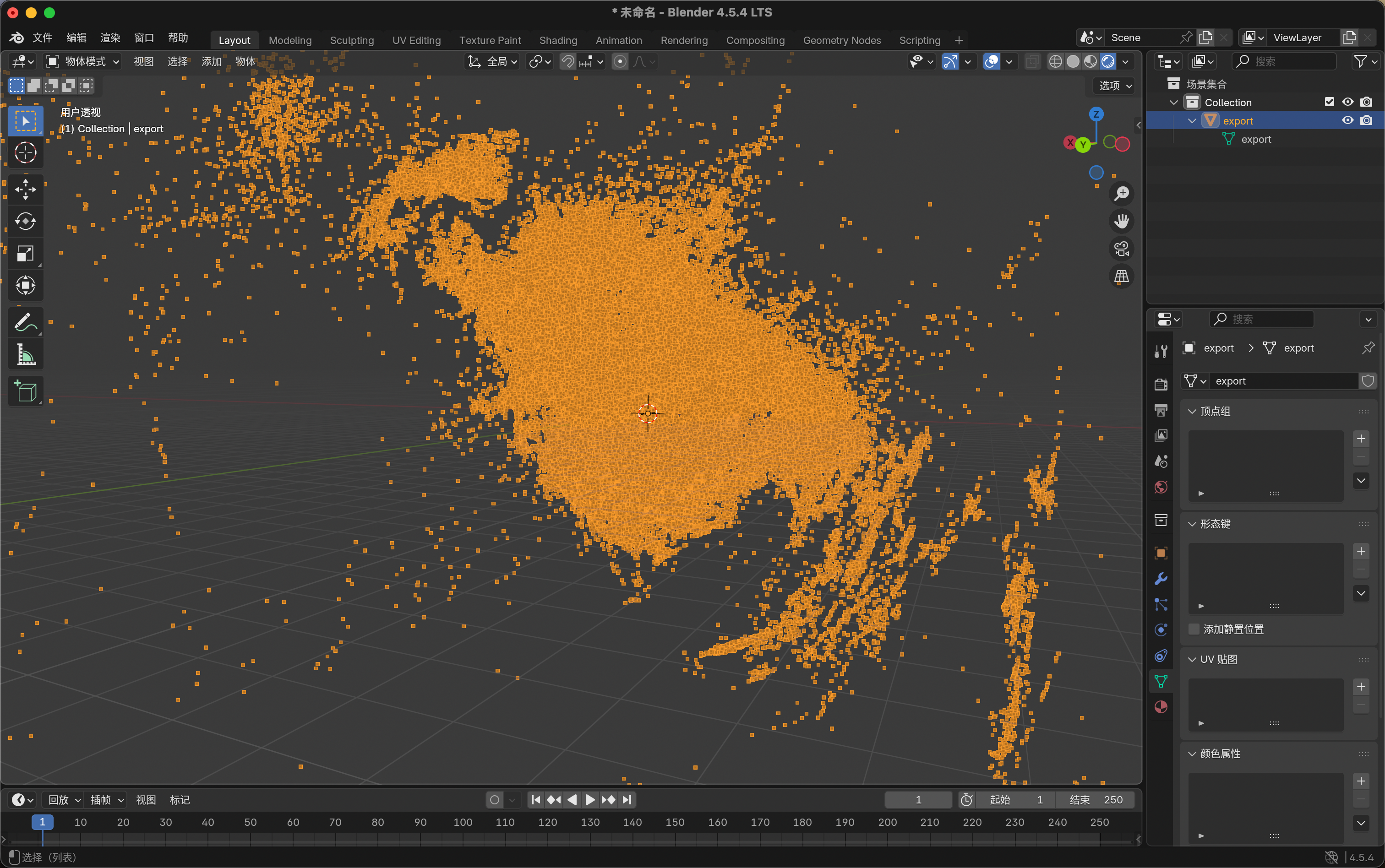Pick the Measure ruler tool

[25, 355]
